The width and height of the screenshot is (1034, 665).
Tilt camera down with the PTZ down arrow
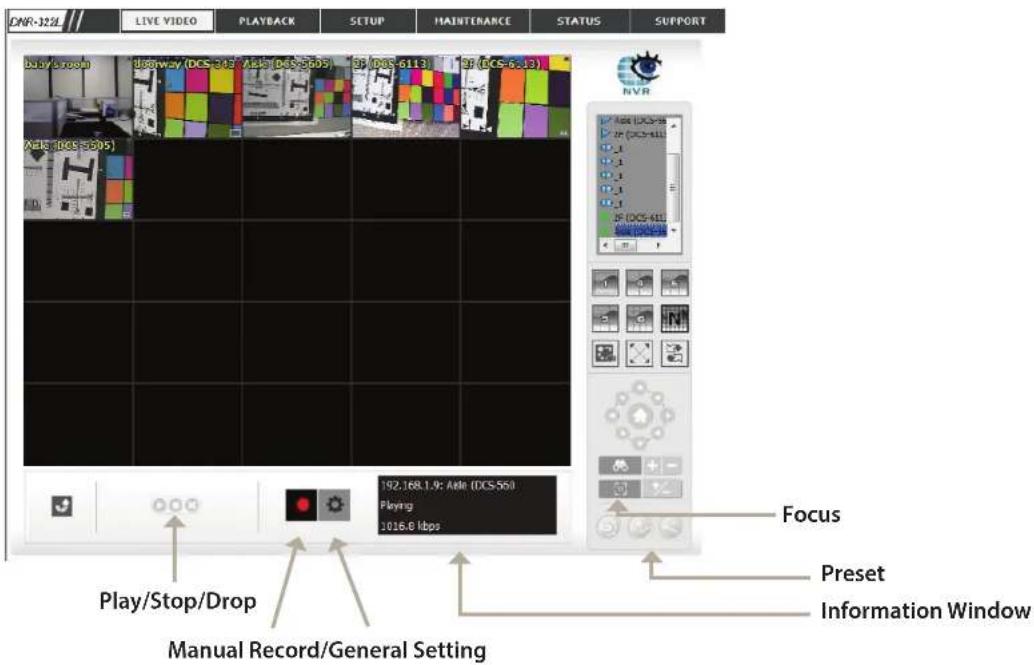click(x=640, y=443)
